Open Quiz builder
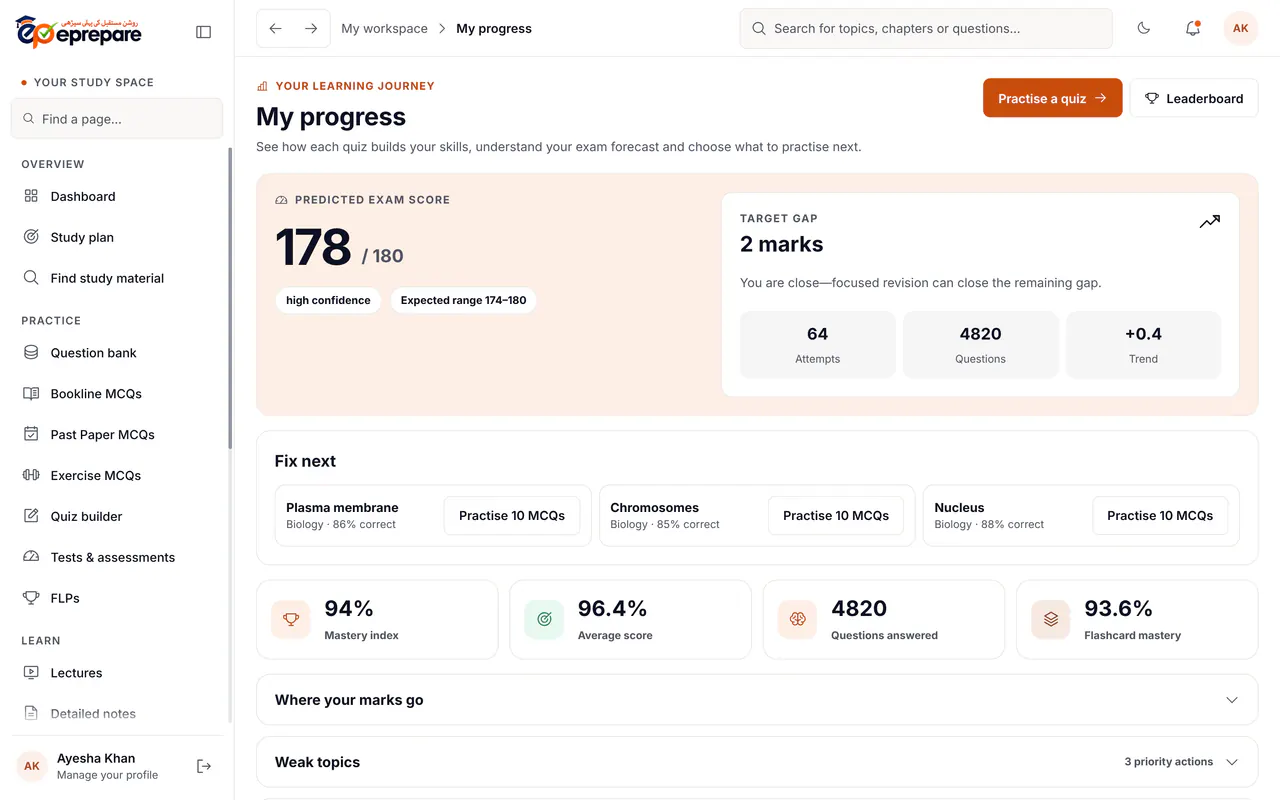Viewport: 1280px width, 800px height. tap(116, 517)
